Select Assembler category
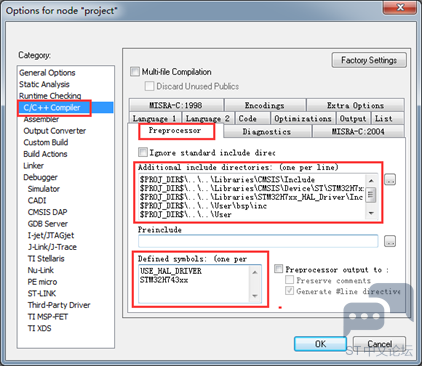422x366 pixels. coord(41,119)
